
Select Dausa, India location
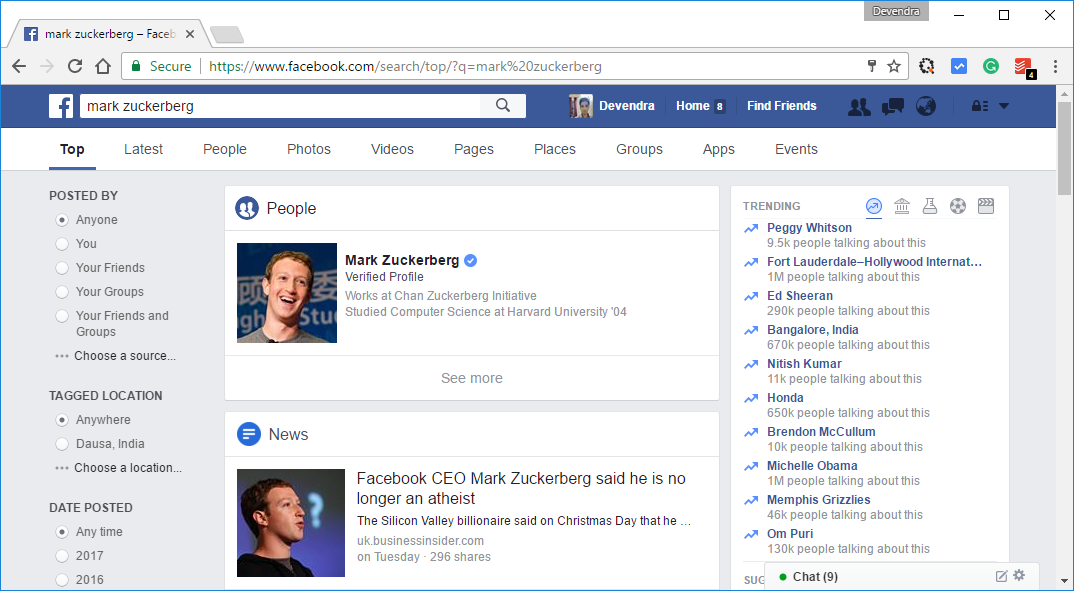pyautogui.click(x=62, y=444)
